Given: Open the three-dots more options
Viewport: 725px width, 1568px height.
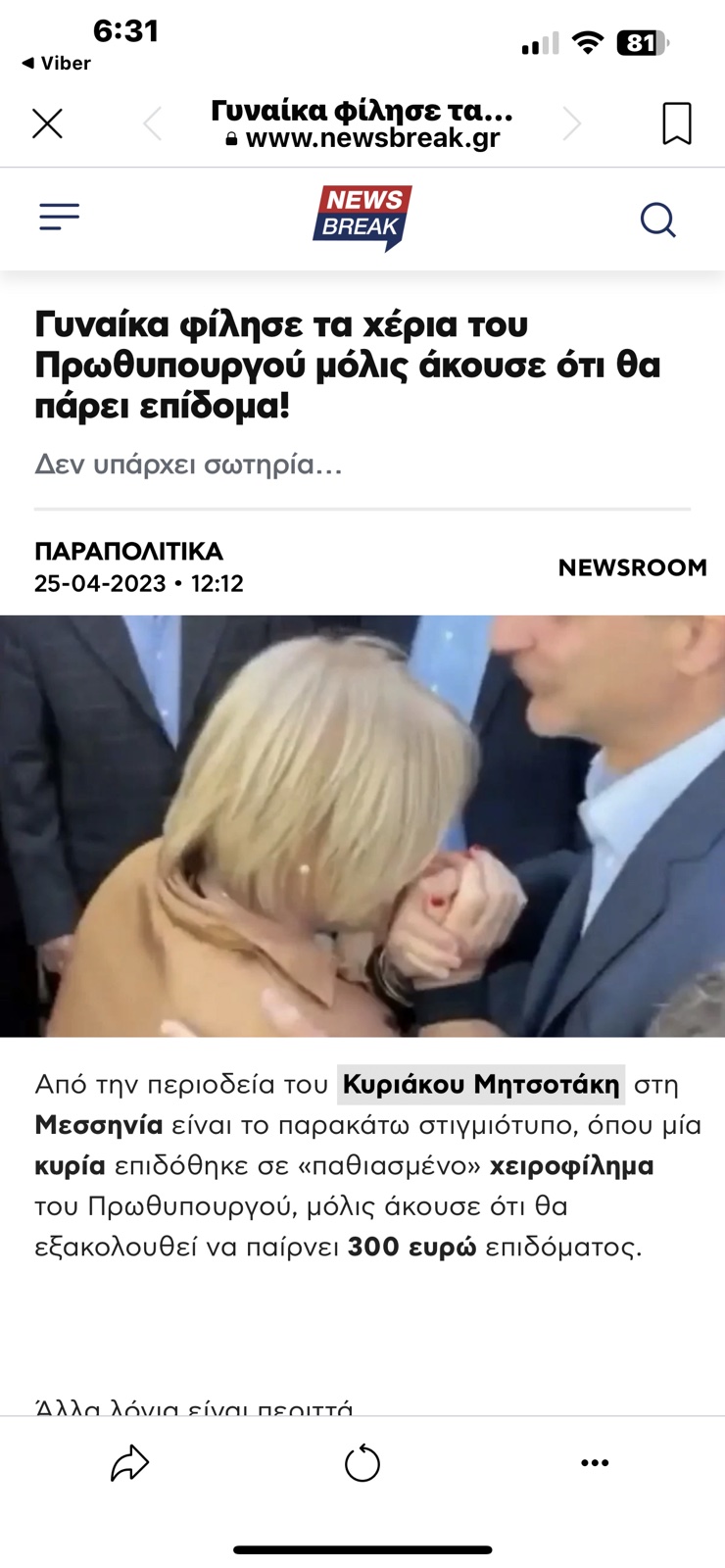Looking at the screenshot, I should (595, 1463).
